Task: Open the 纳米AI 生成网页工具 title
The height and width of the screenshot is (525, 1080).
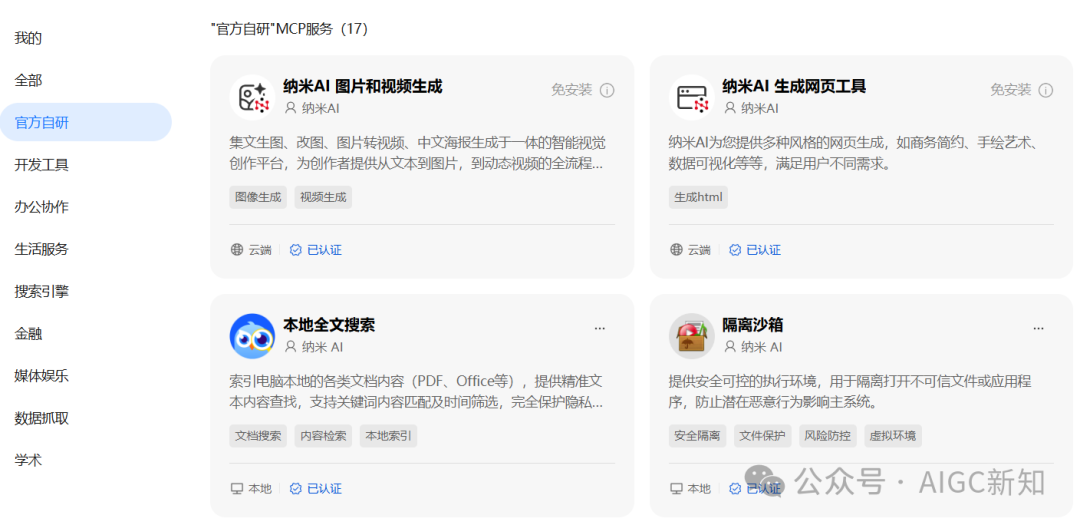Action: pos(794,86)
